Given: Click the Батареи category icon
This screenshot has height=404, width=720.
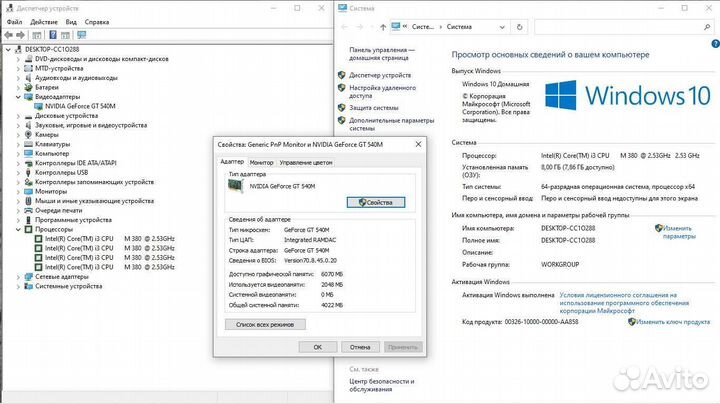Looking at the screenshot, I should [x=28, y=87].
